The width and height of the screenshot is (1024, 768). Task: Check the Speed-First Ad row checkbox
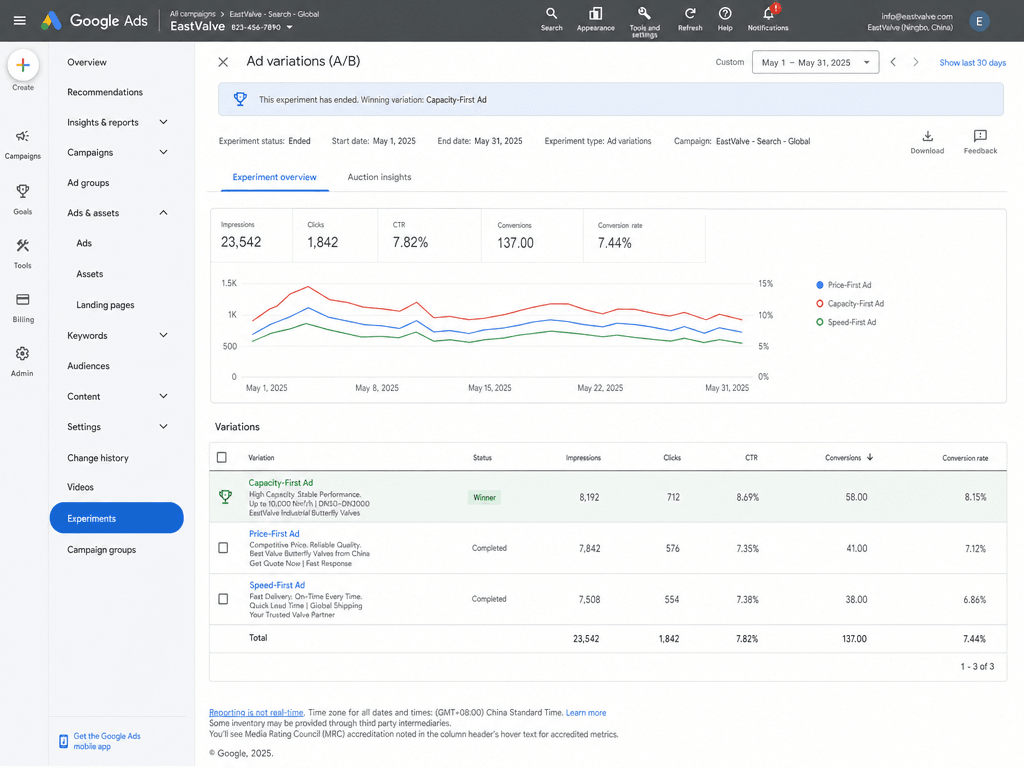[x=223, y=600]
